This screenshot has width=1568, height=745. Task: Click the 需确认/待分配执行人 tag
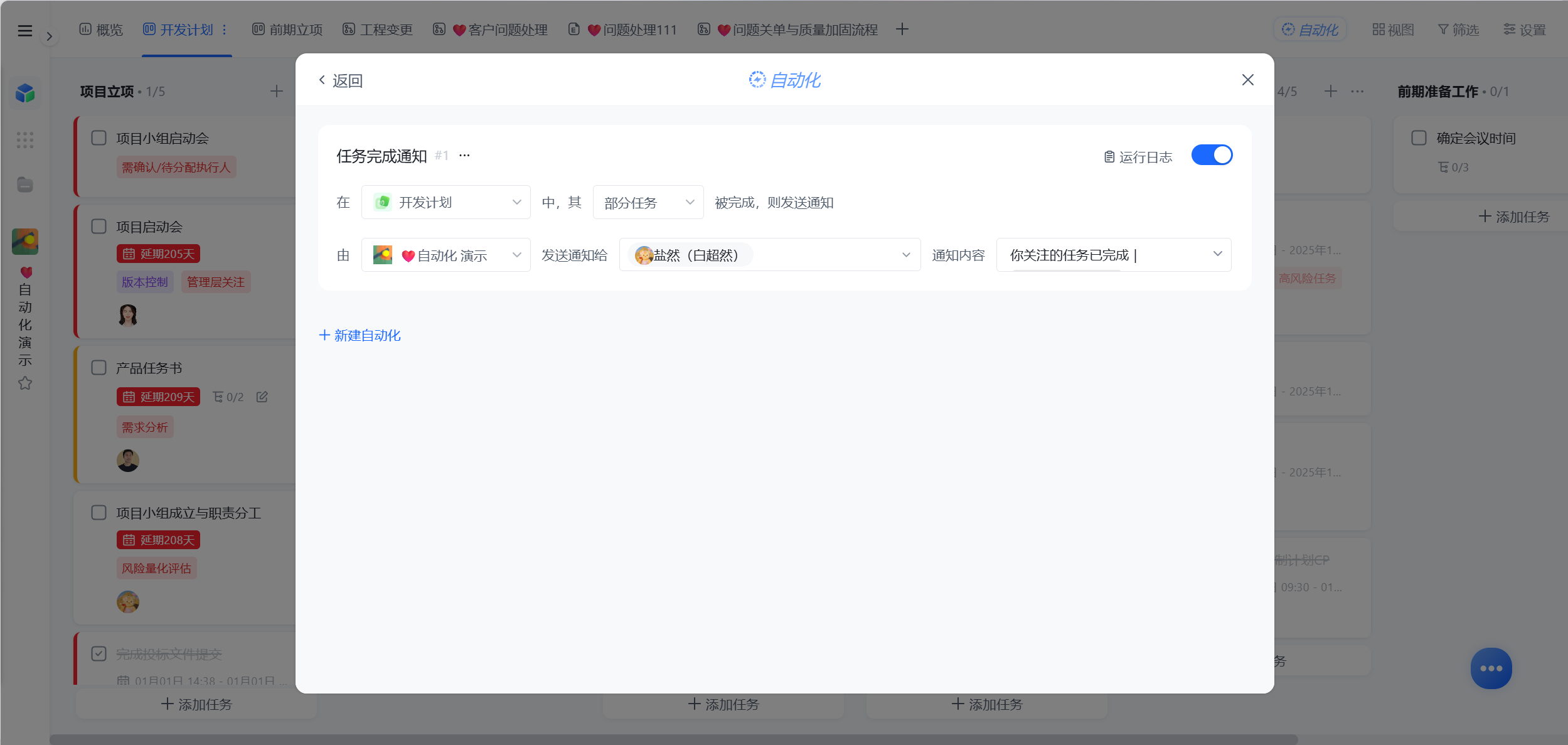[x=176, y=167]
